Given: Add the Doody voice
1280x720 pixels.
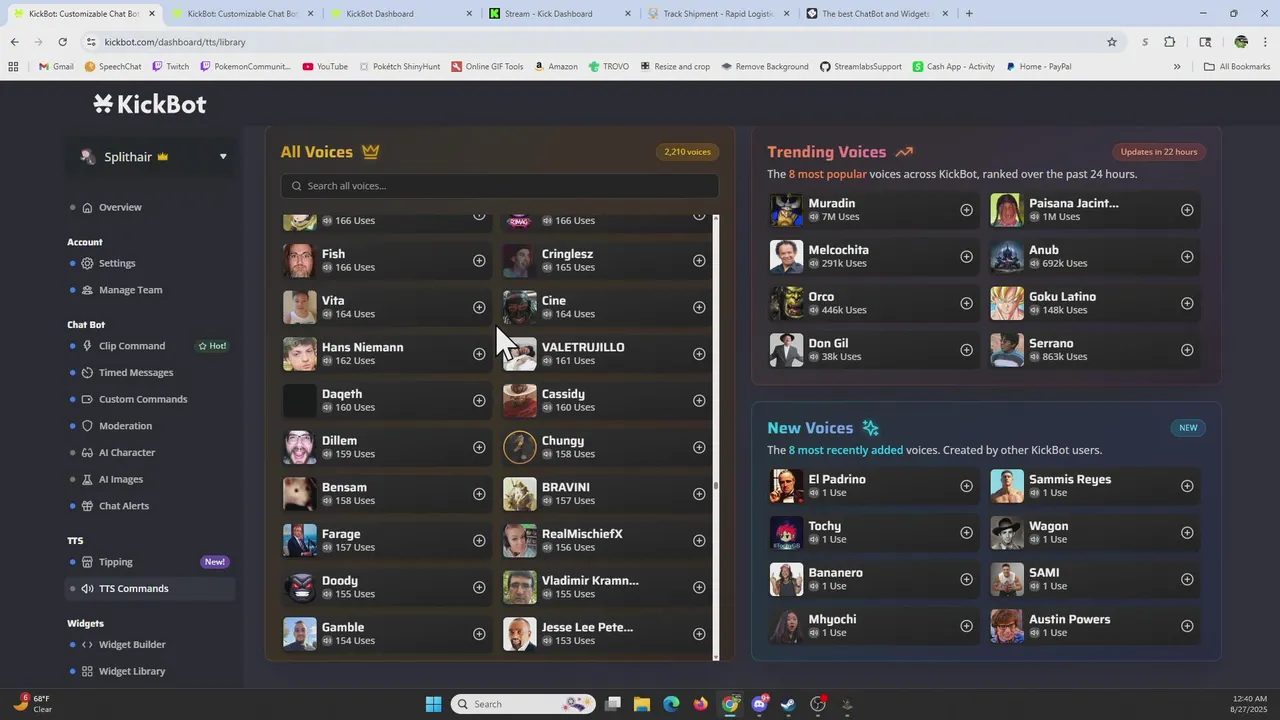Looking at the screenshot, I should tap(479, 587).
